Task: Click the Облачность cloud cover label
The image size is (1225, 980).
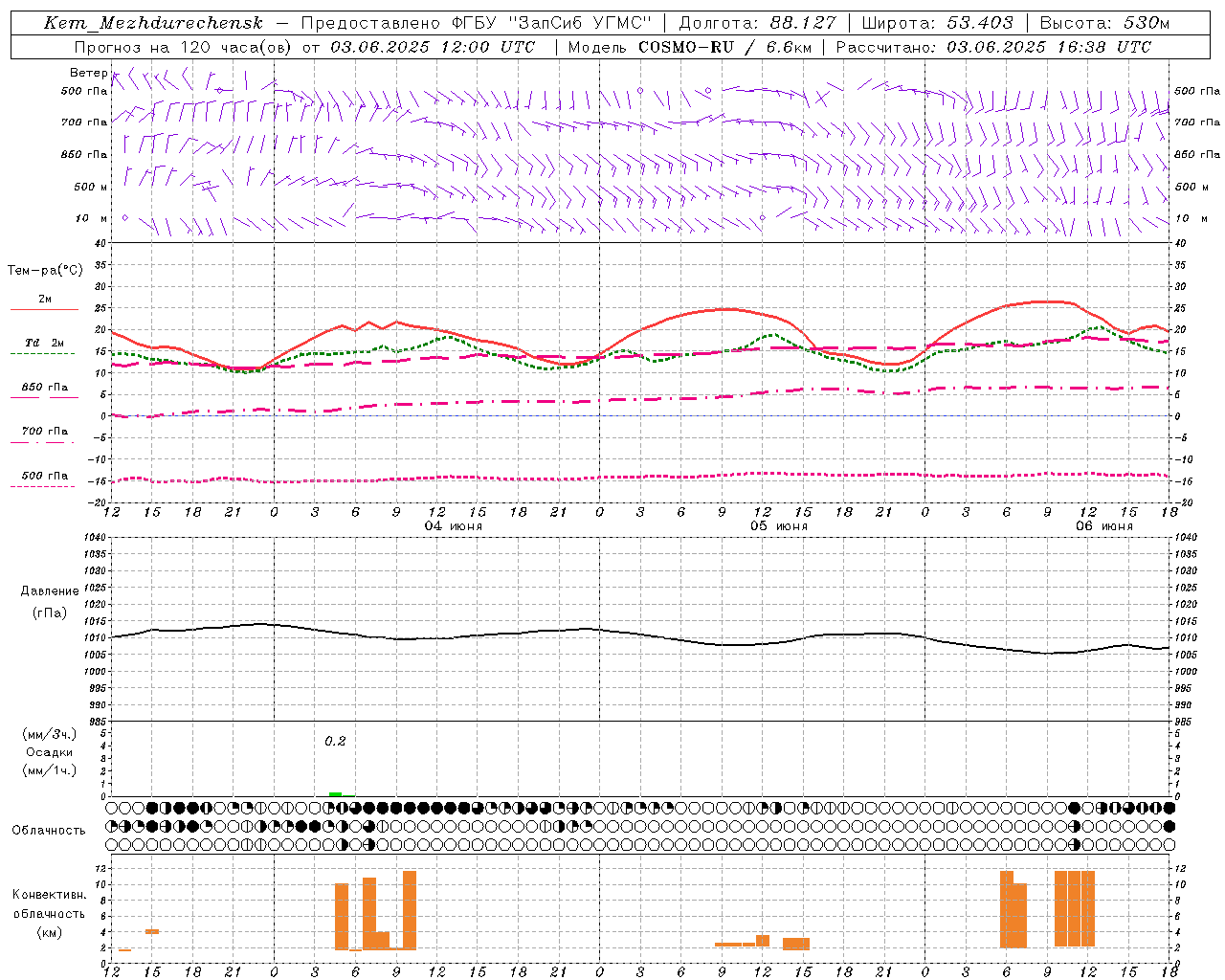Action: [x=49, y=830]
